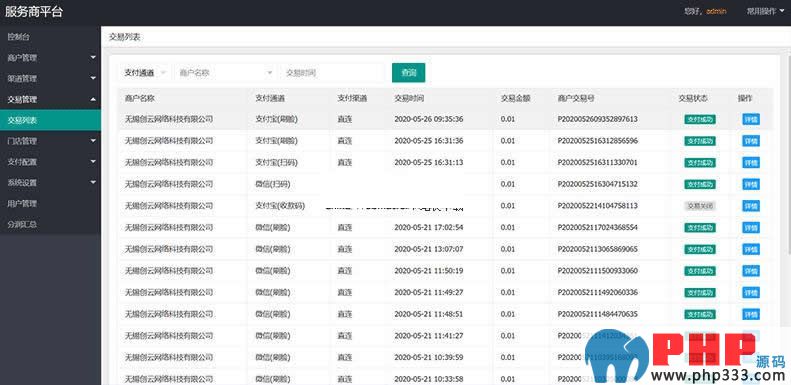Open 详情 for transaction at 11:48:51
791x385 pixels.
(x=751, y=314)
